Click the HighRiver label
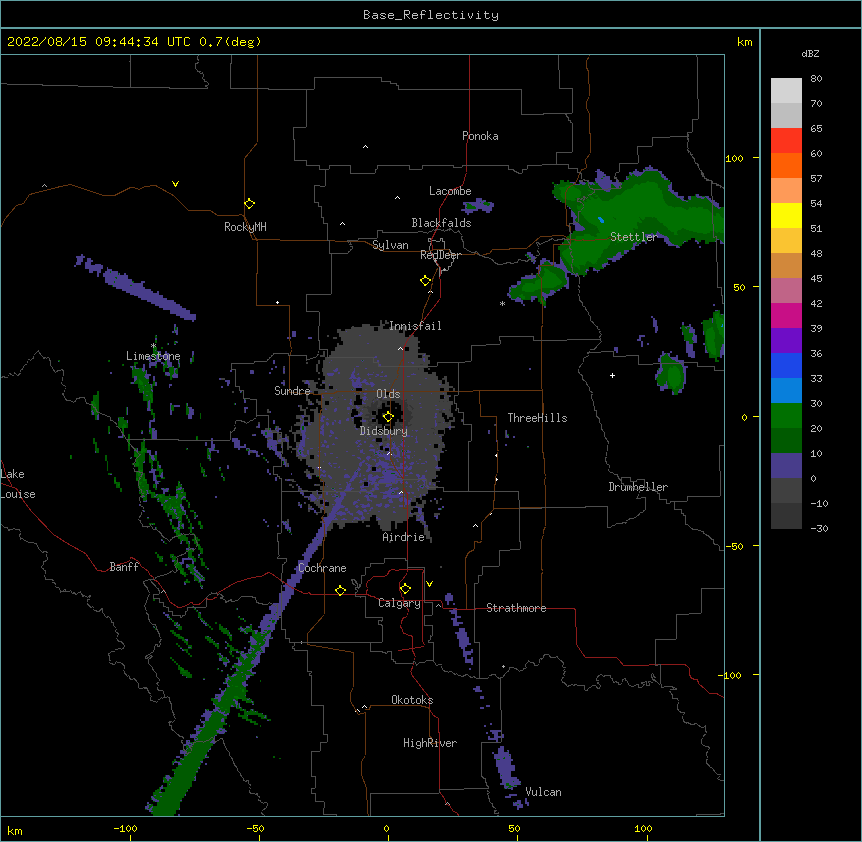This screenshot has width=862, height=842. tap(430, 743)
